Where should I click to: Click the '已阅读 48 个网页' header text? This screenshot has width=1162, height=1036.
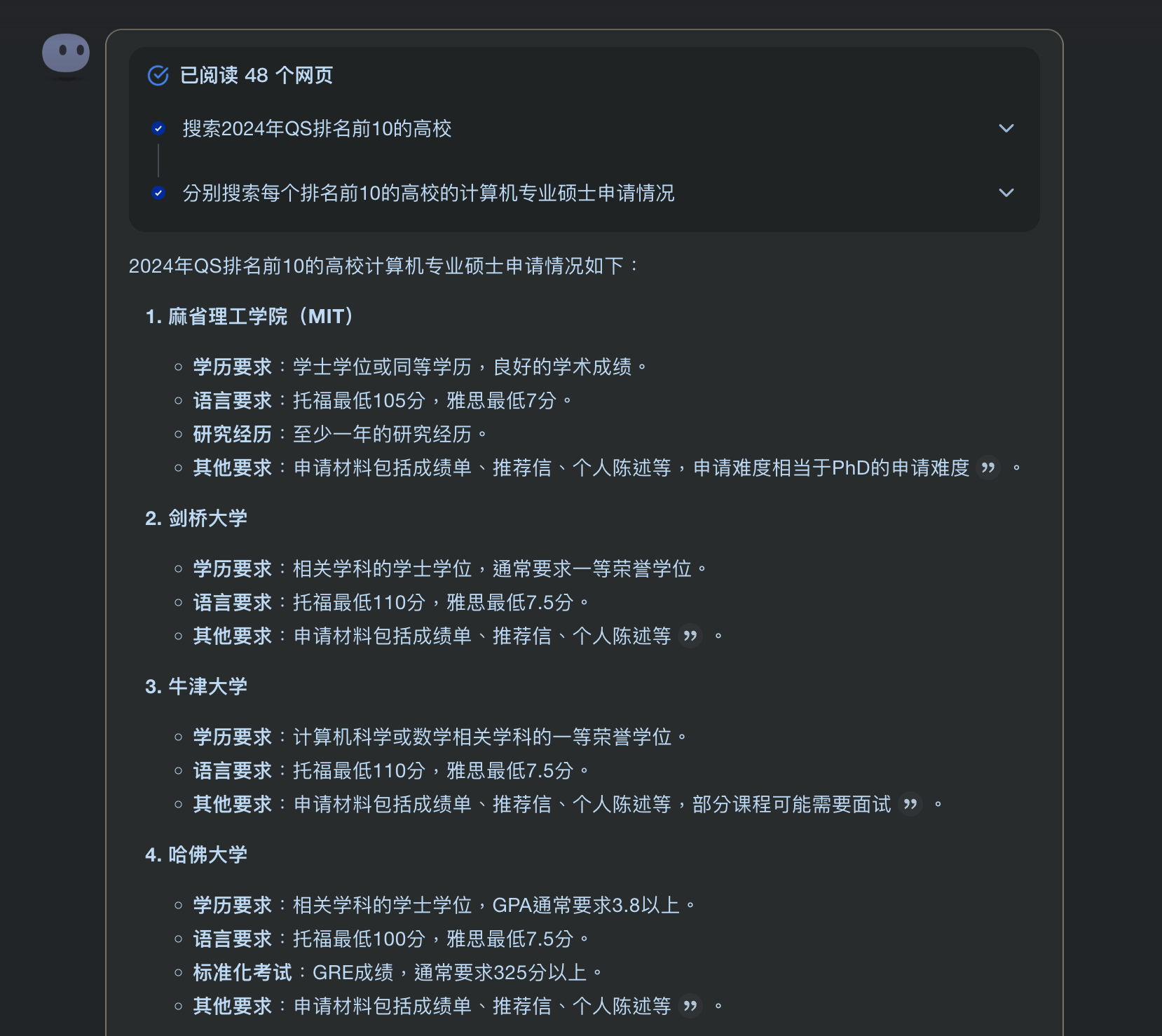tap(257, 75)
